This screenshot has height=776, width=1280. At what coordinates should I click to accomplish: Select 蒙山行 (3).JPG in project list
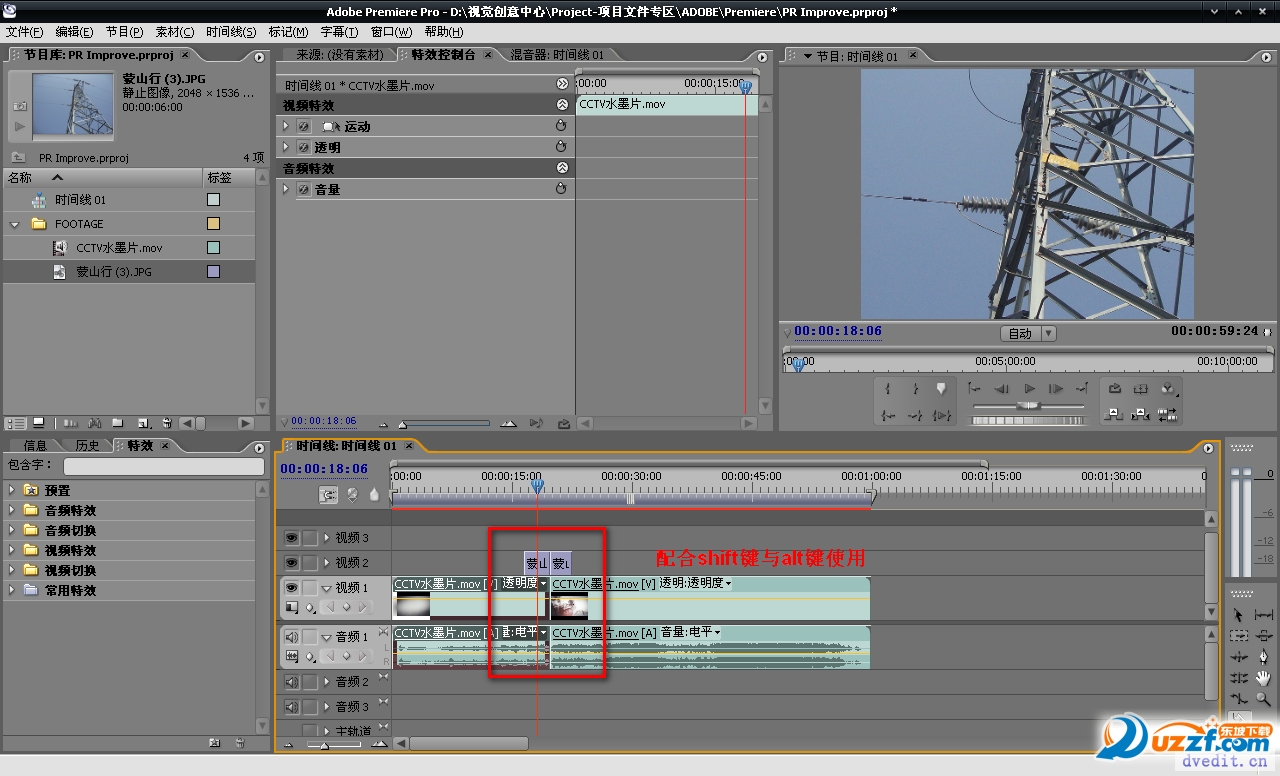click(x=113, y=272)
